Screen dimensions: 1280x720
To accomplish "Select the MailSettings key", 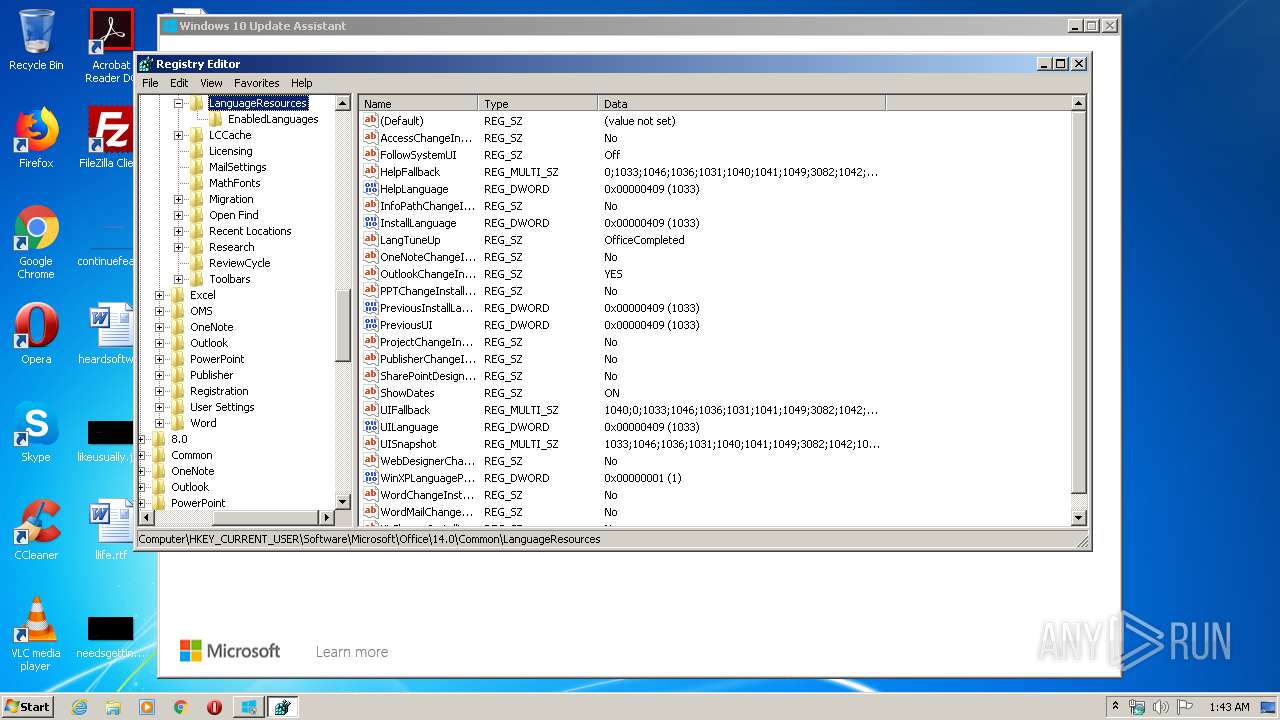I will tap(237, 167).
